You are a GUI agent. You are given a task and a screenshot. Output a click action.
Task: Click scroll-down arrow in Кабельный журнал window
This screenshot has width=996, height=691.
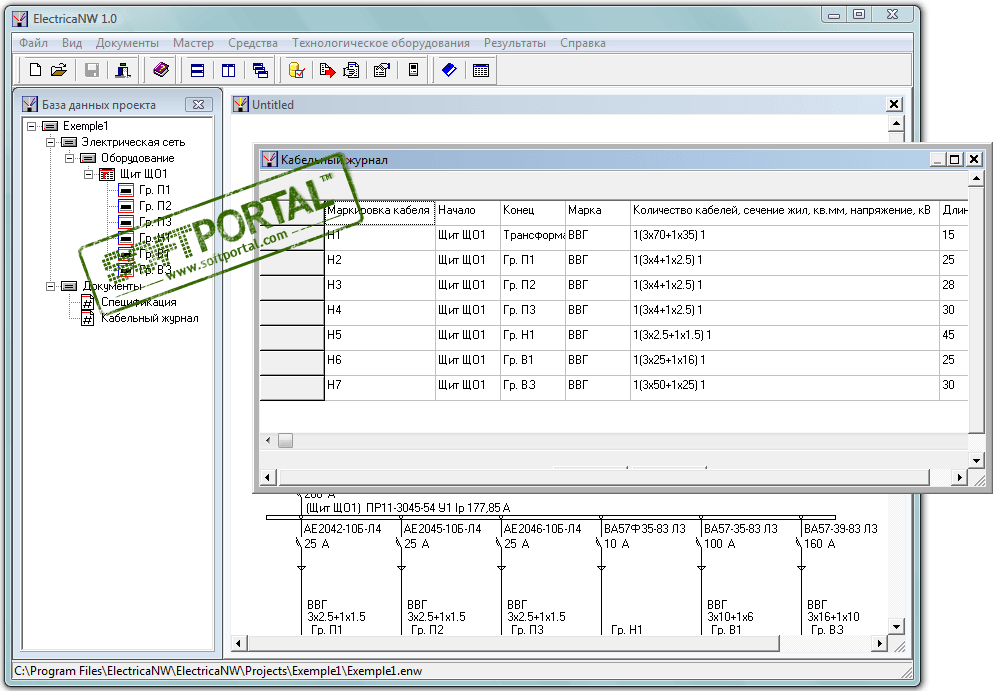[976, 460]
